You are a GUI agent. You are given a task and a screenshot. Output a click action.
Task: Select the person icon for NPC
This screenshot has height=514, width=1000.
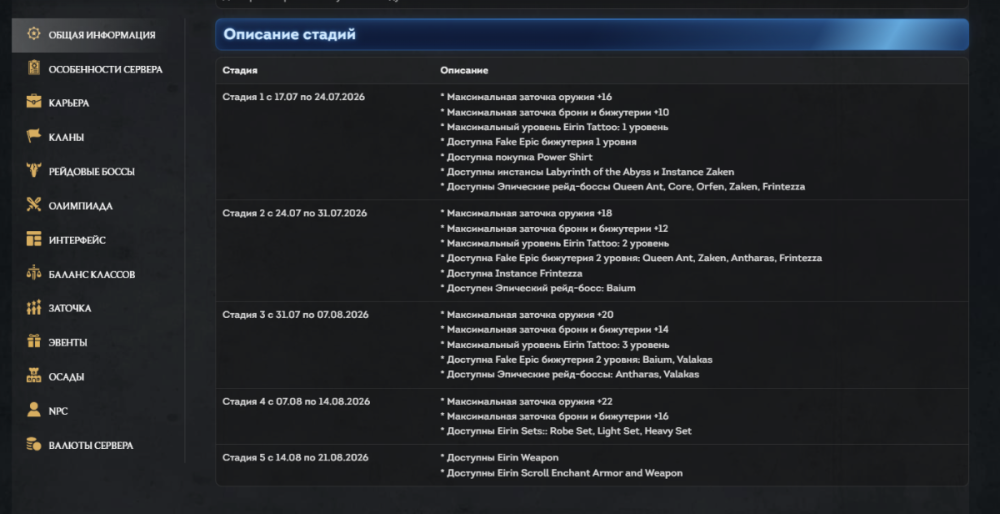click(x=34, y=411)
